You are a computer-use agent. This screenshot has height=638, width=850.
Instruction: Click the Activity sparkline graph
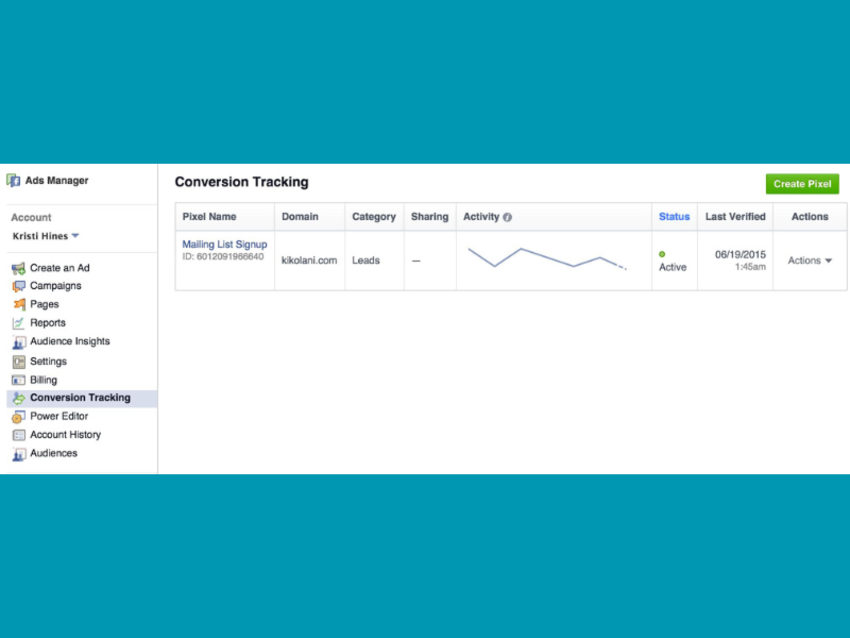click(547, 259)
